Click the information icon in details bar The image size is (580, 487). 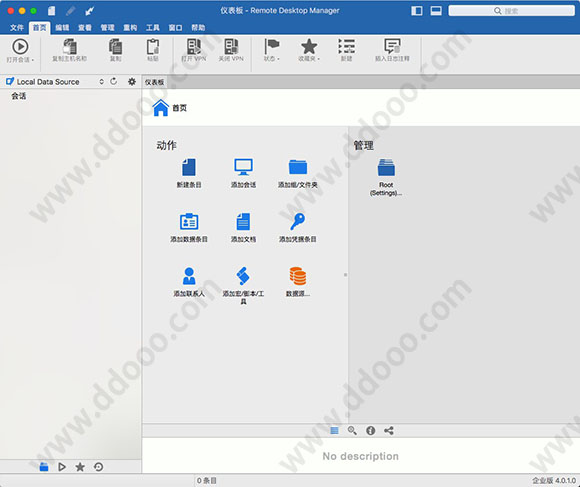[371, 430]
